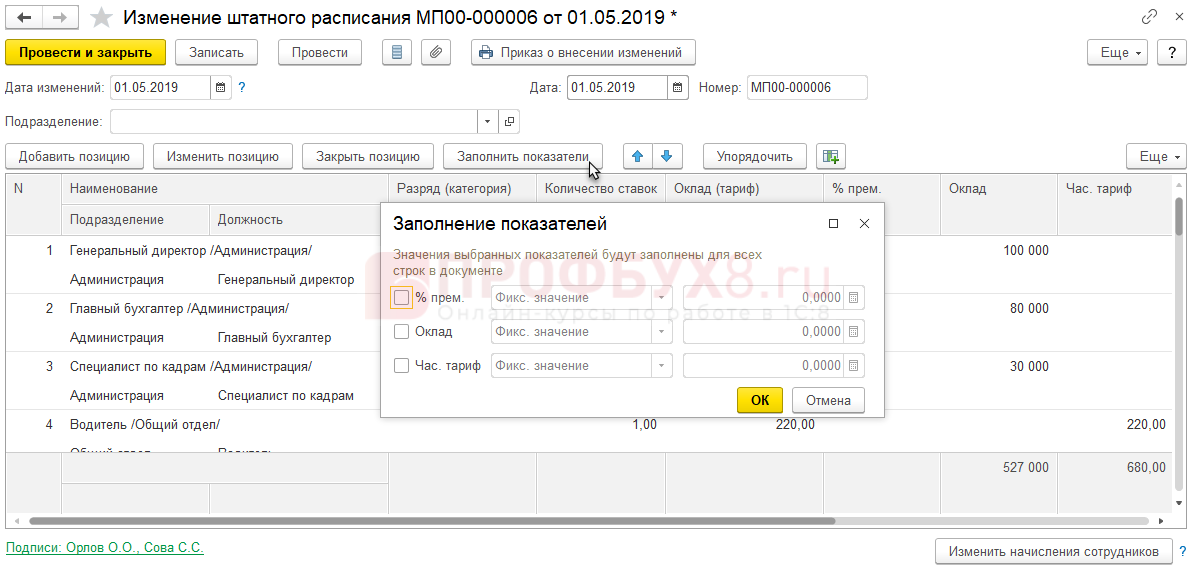
Task: Maximize the Заполнение показателей dialog
Action: tap(833, 224)
